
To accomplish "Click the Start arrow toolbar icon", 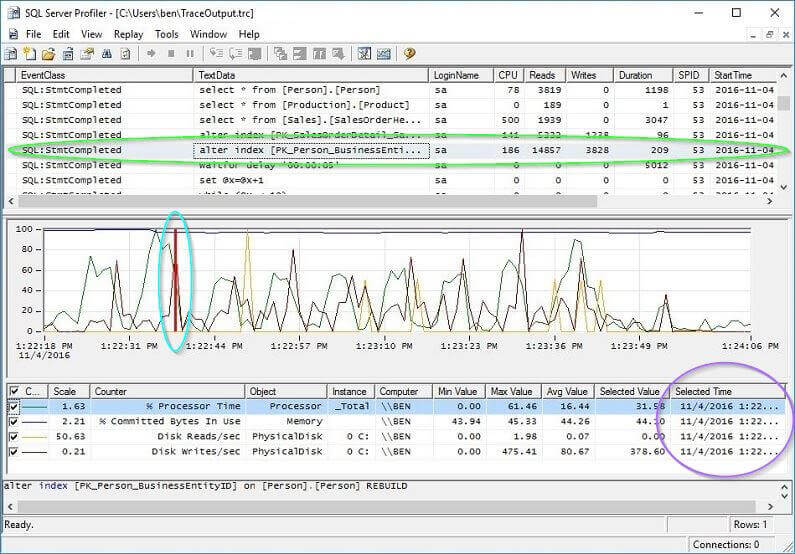I will coord(151,54).
